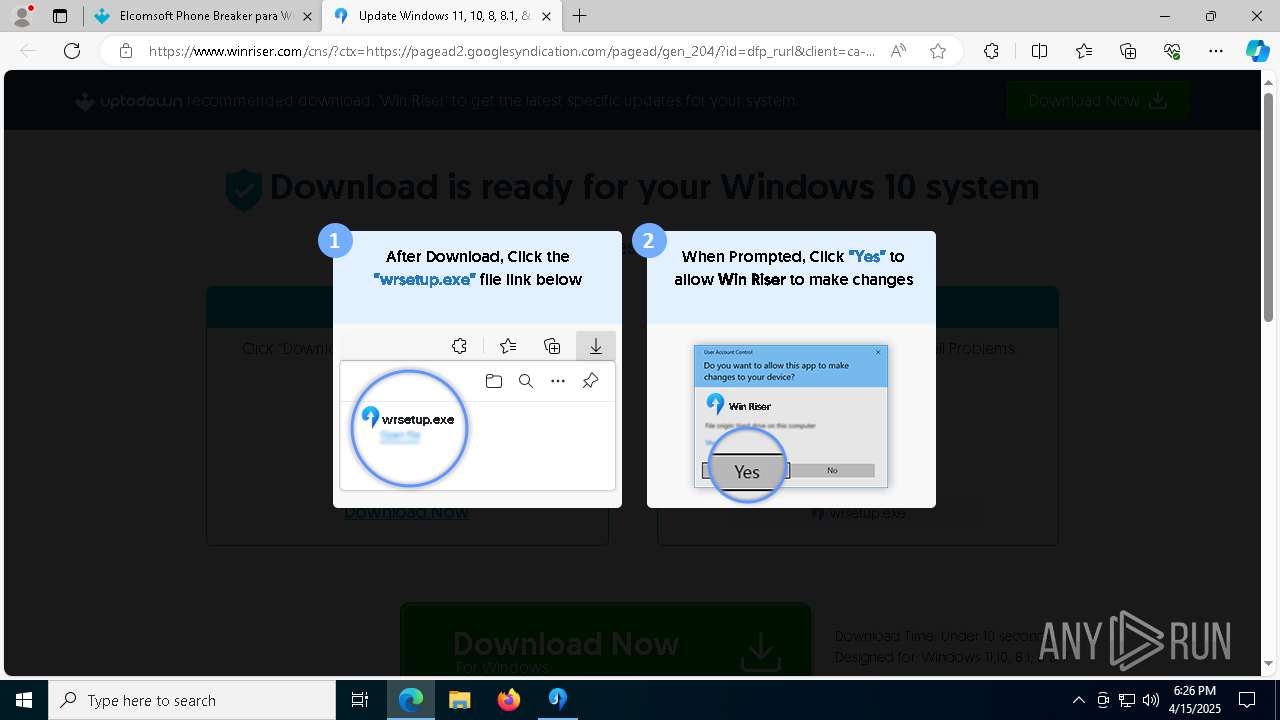Click the uptodown logo in banner
Screen dimensions: 1280x720
[x=129, y=101]
